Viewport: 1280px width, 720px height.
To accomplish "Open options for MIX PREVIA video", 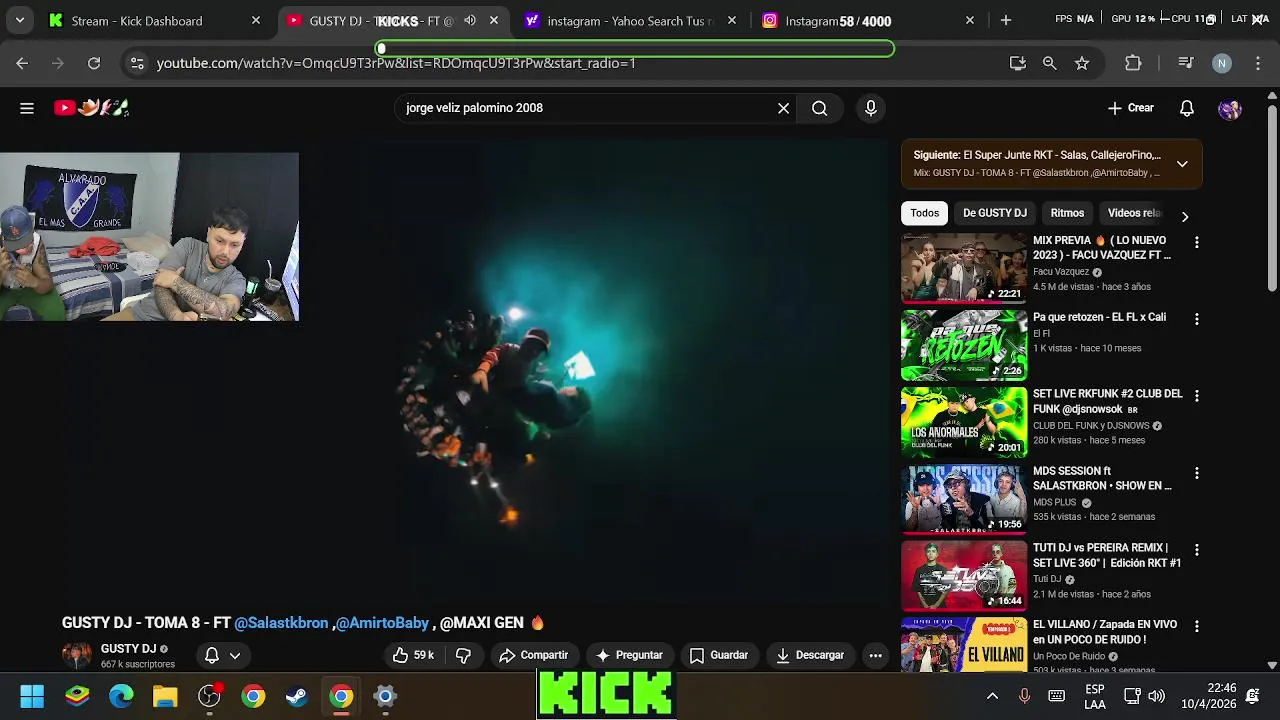I will click(x=1196, y=242).
